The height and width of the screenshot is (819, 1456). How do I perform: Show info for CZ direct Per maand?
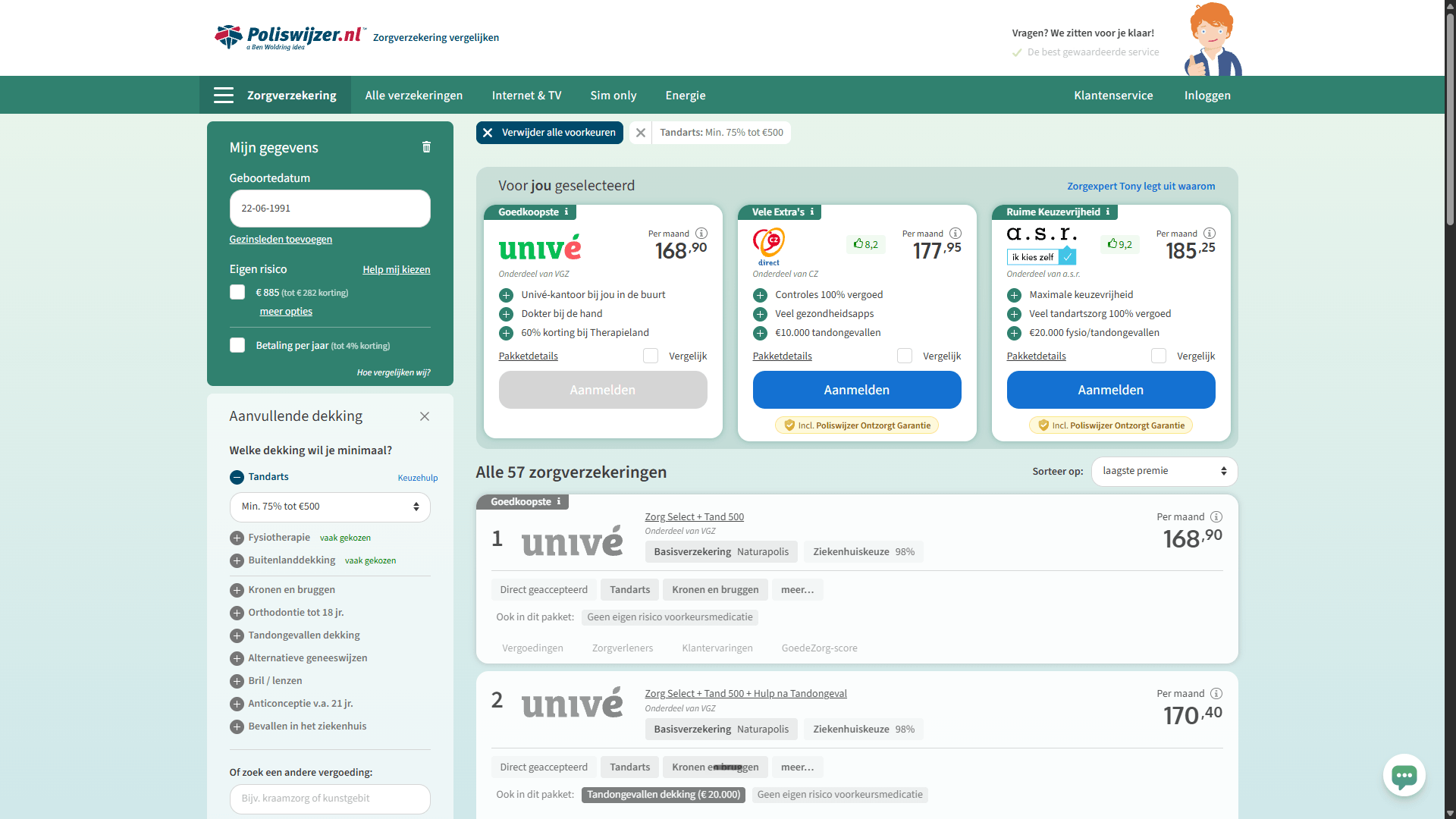point(955,234)
